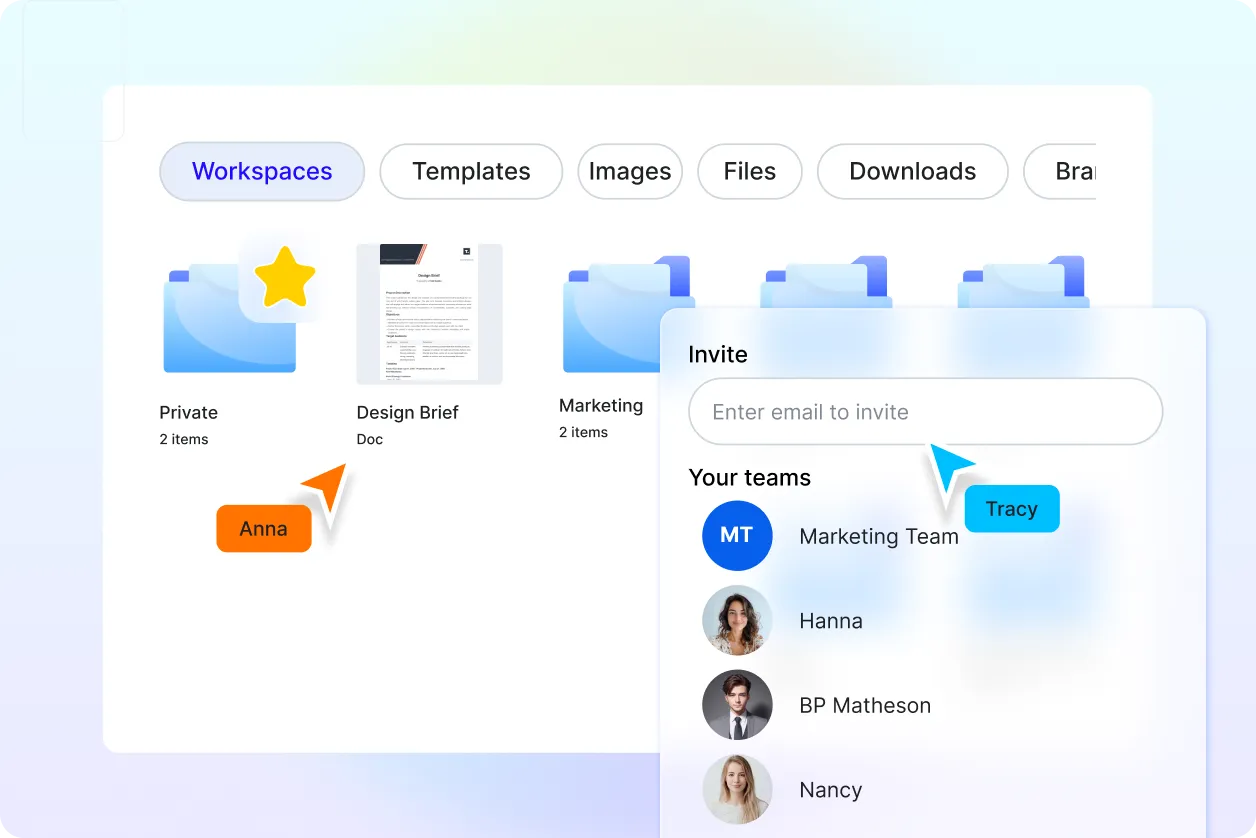Open the Workspaces tab
This screenshot has height=838, width=1256.
pyautogui.click(x=262, y=171)
